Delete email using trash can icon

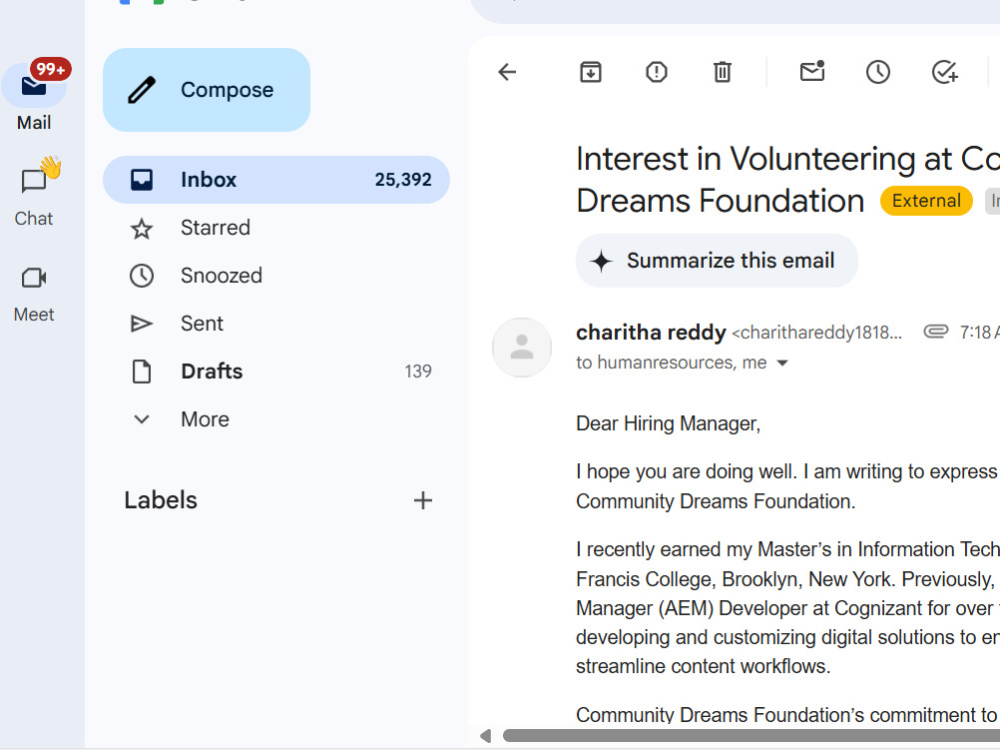[x=722, y=72]
